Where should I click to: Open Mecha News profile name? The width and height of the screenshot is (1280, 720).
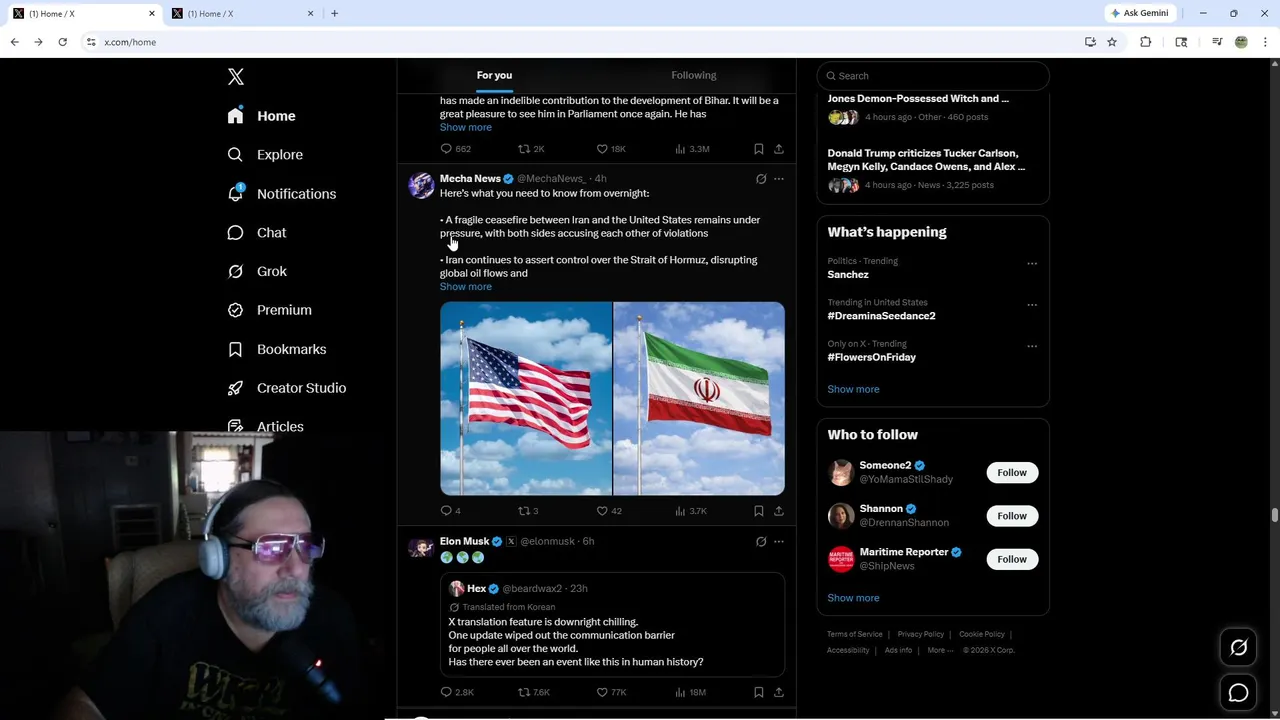click(x=470, y=179)
